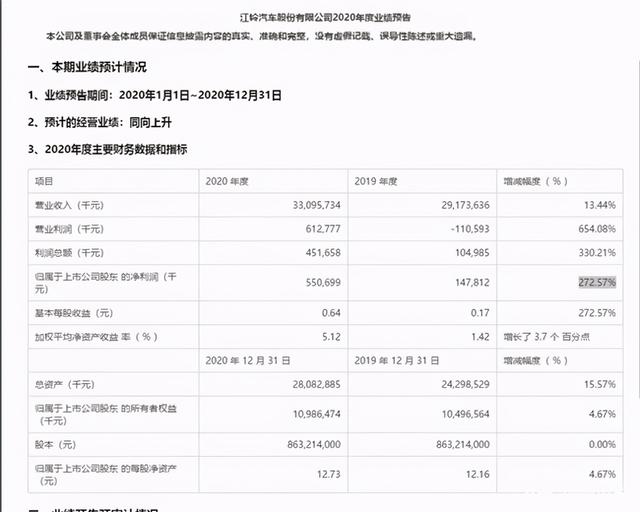Click the 2019 年度 column header
Viewport: 640px width, 512px height.
tap(376, 181)
